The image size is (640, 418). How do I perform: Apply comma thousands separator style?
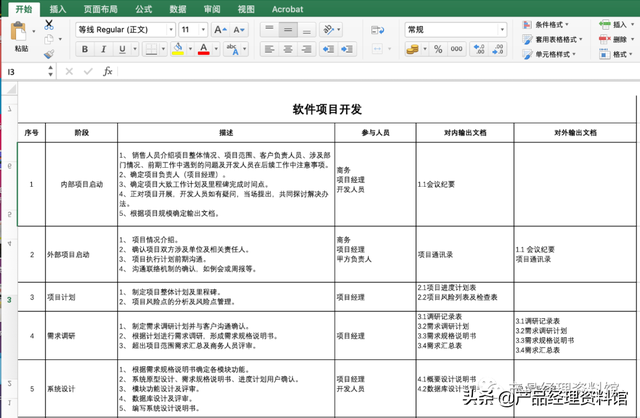tap(456, 49)
